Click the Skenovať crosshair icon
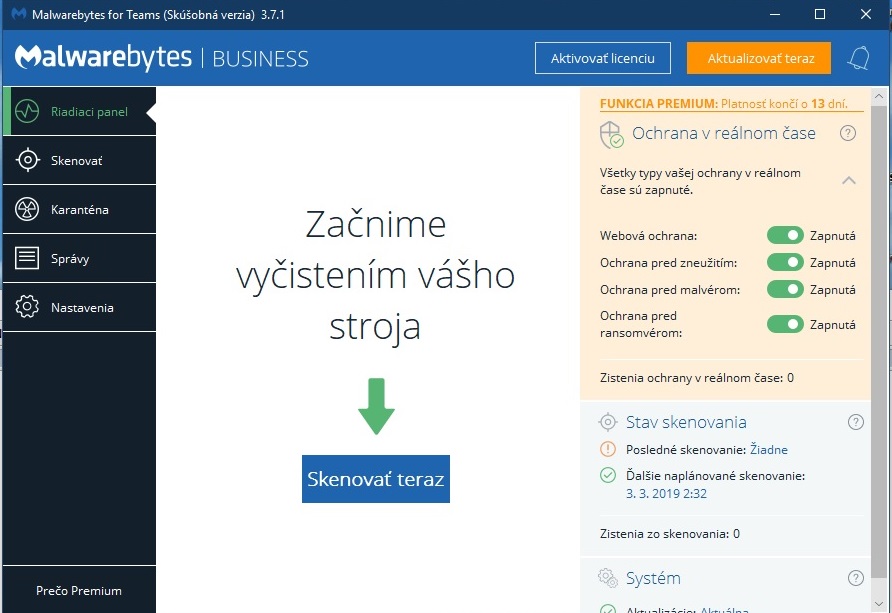Image resolution: width=892 pixels, height=613 pixels. tap(27, 161)
